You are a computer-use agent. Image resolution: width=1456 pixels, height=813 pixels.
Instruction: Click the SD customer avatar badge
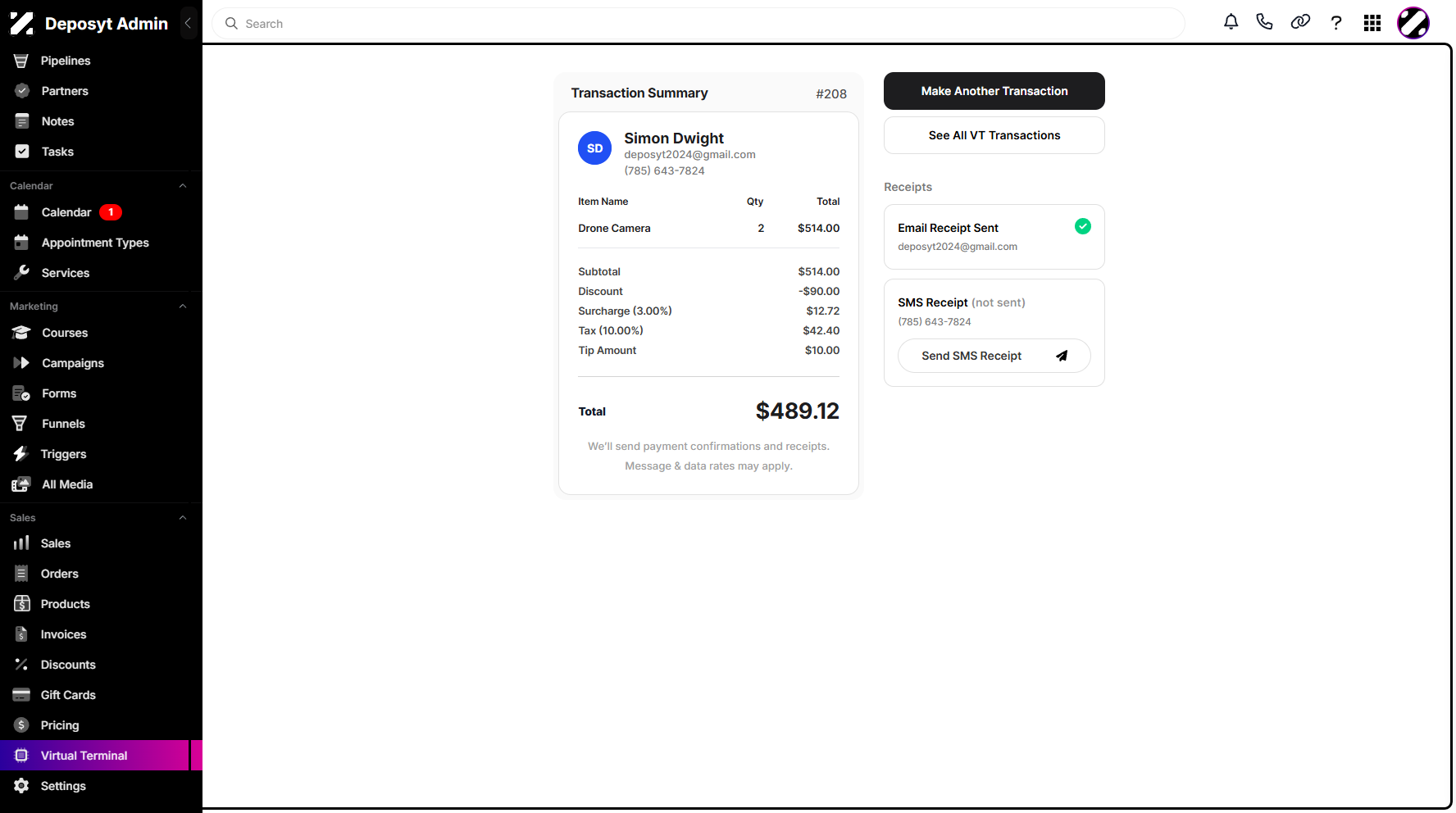coord(595,148)
